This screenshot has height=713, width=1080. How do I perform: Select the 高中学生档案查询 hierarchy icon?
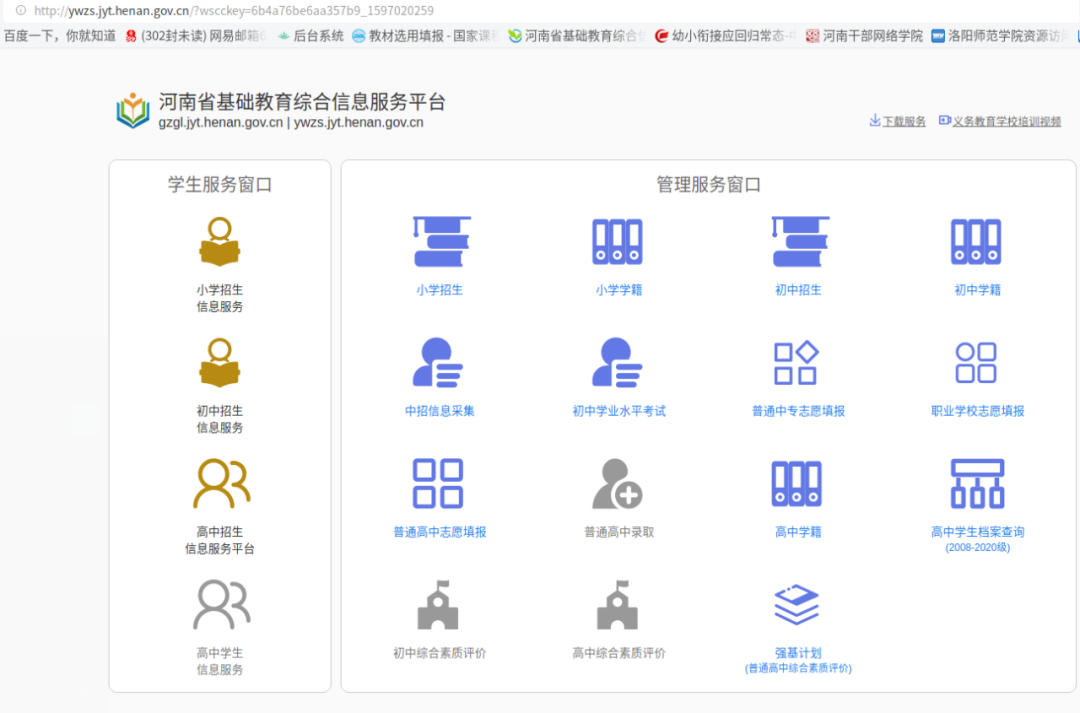coord(977,484)
